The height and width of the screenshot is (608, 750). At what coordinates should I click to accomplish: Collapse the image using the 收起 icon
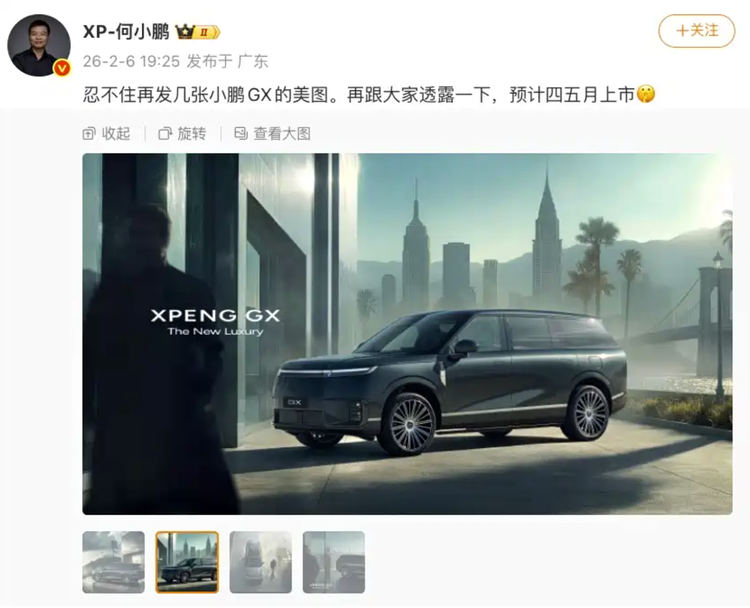(x=89, y=133)
